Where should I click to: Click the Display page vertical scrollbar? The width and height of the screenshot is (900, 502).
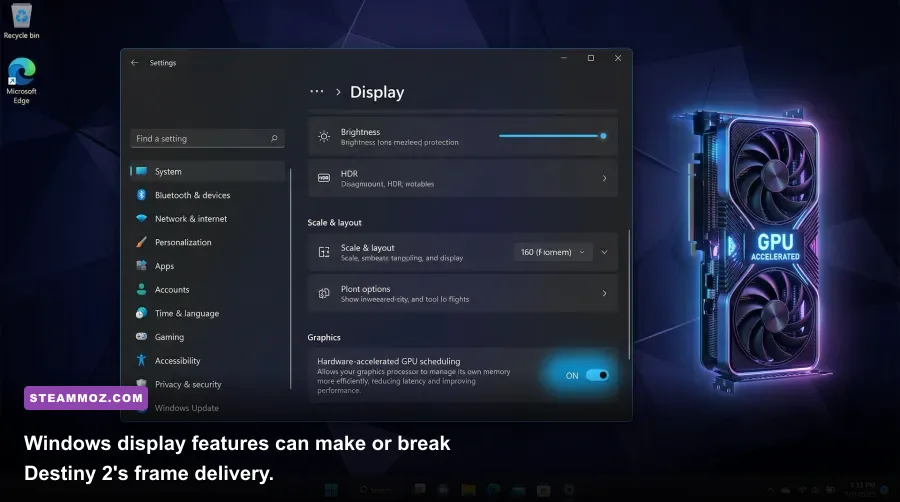[x=630, y=294]
